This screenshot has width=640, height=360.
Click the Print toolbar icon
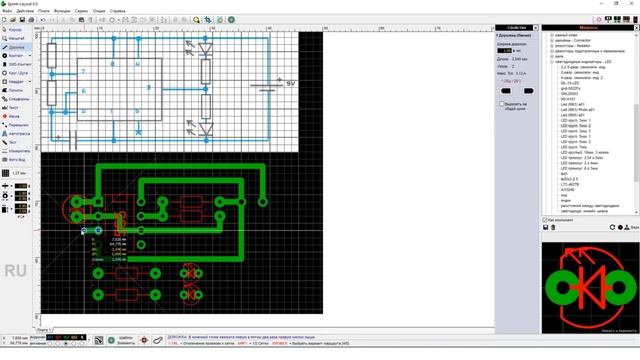(31, 20)
